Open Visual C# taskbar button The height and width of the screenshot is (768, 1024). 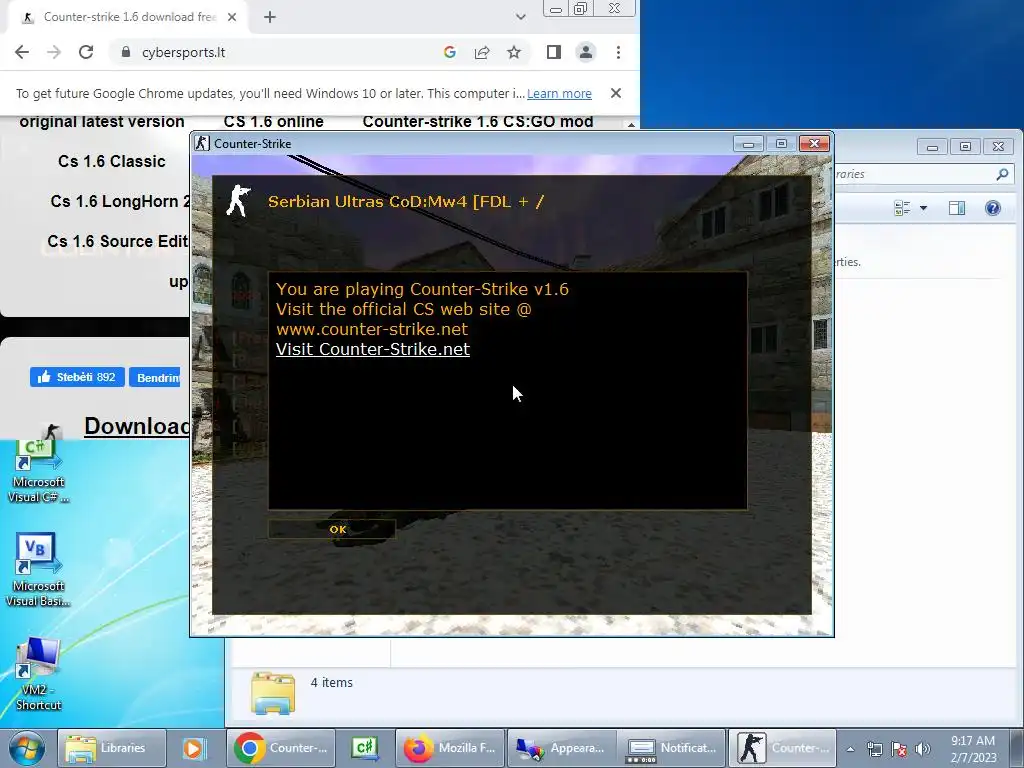364,748
